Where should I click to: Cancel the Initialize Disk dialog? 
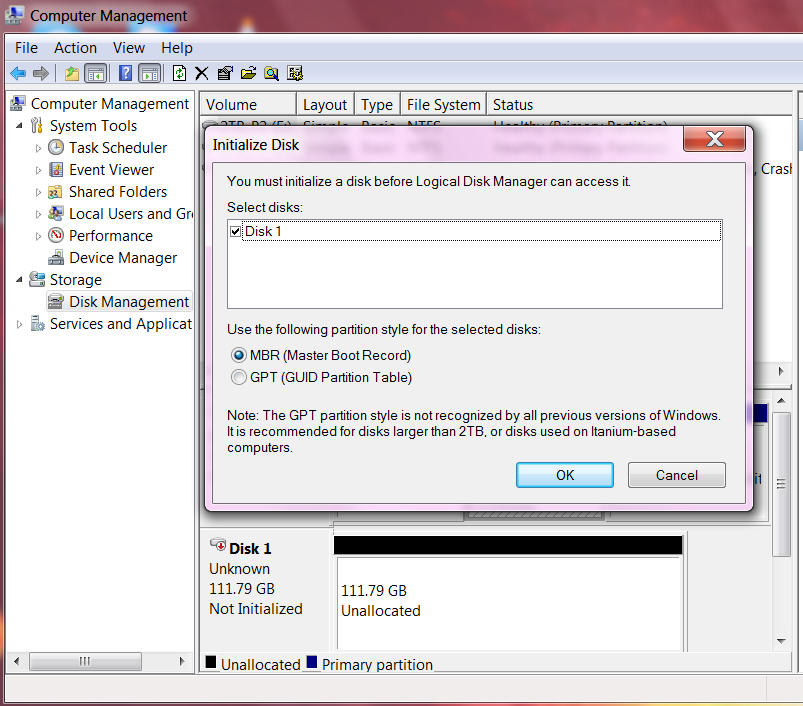[676, 475]
